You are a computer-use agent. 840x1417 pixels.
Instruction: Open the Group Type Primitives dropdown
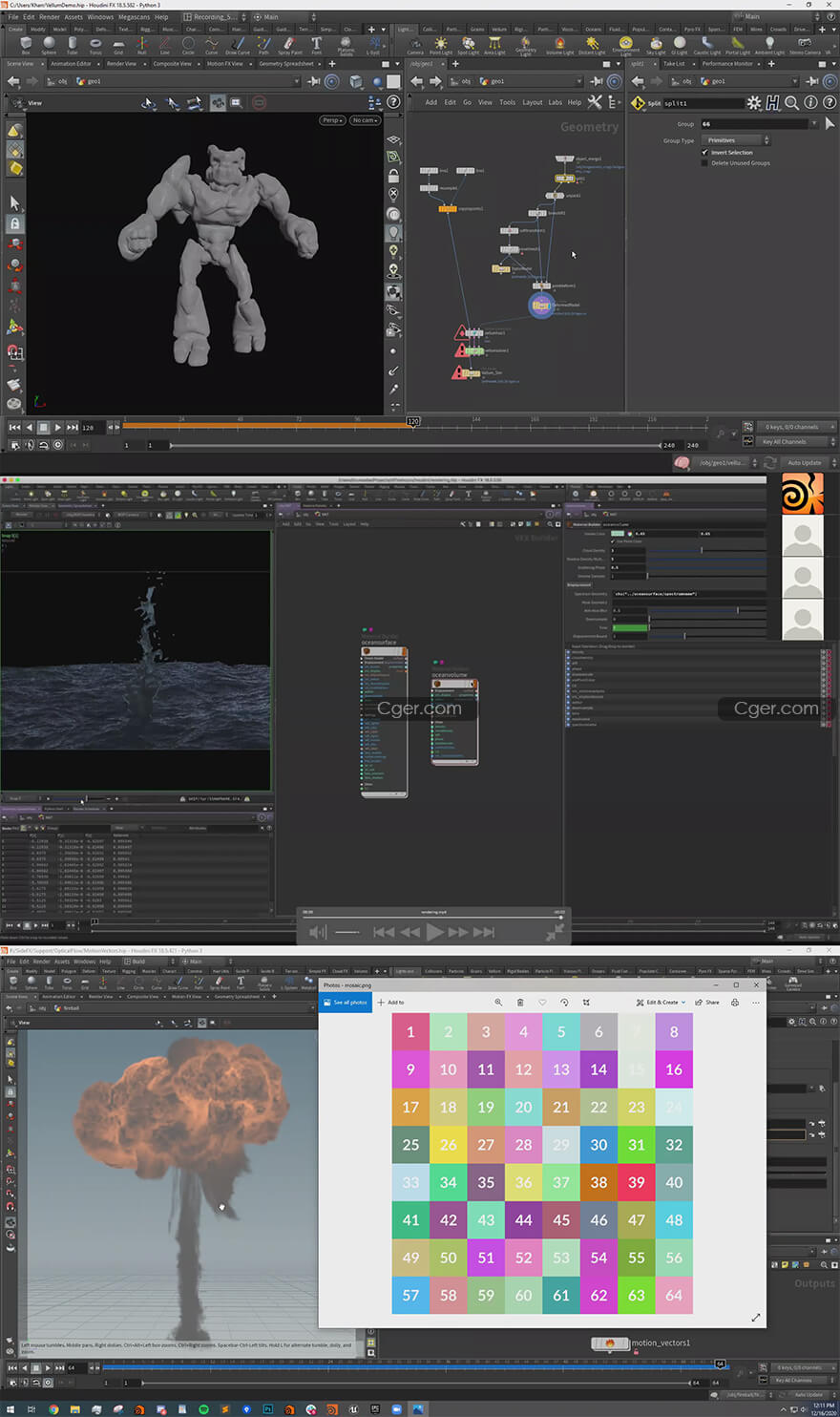coord(736,140)
